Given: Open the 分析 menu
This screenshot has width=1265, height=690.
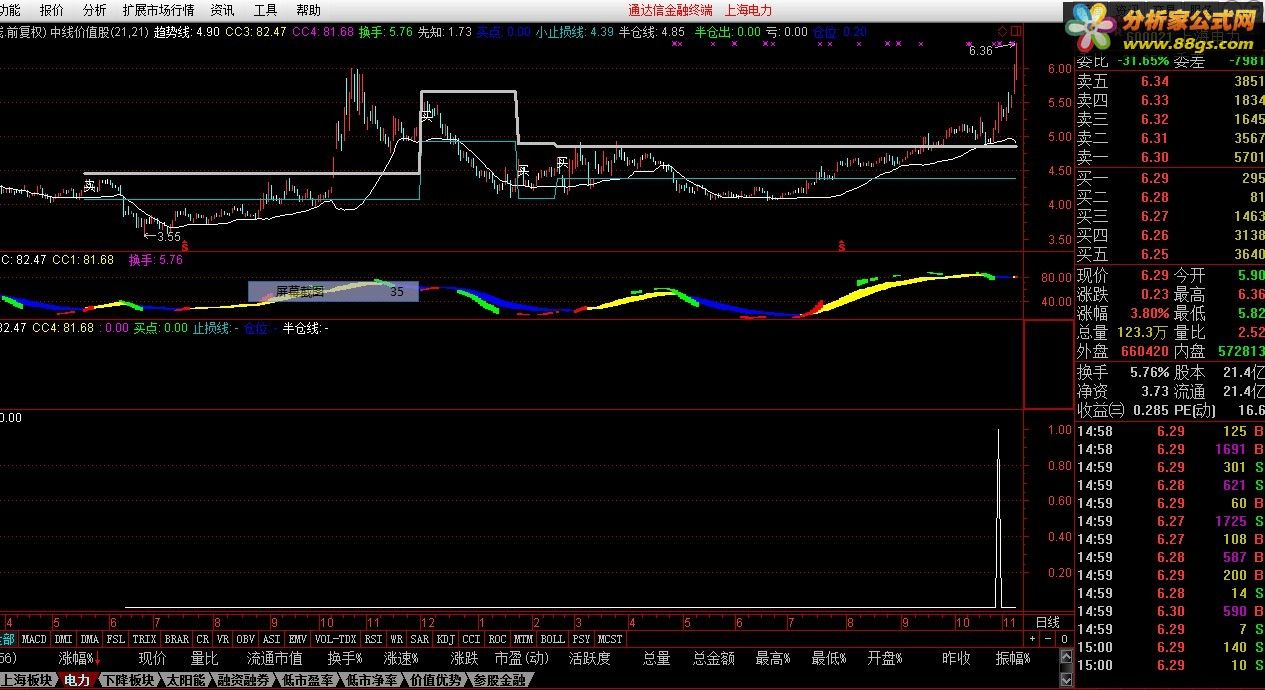Looking at the screenshot, I should point(94,10).
